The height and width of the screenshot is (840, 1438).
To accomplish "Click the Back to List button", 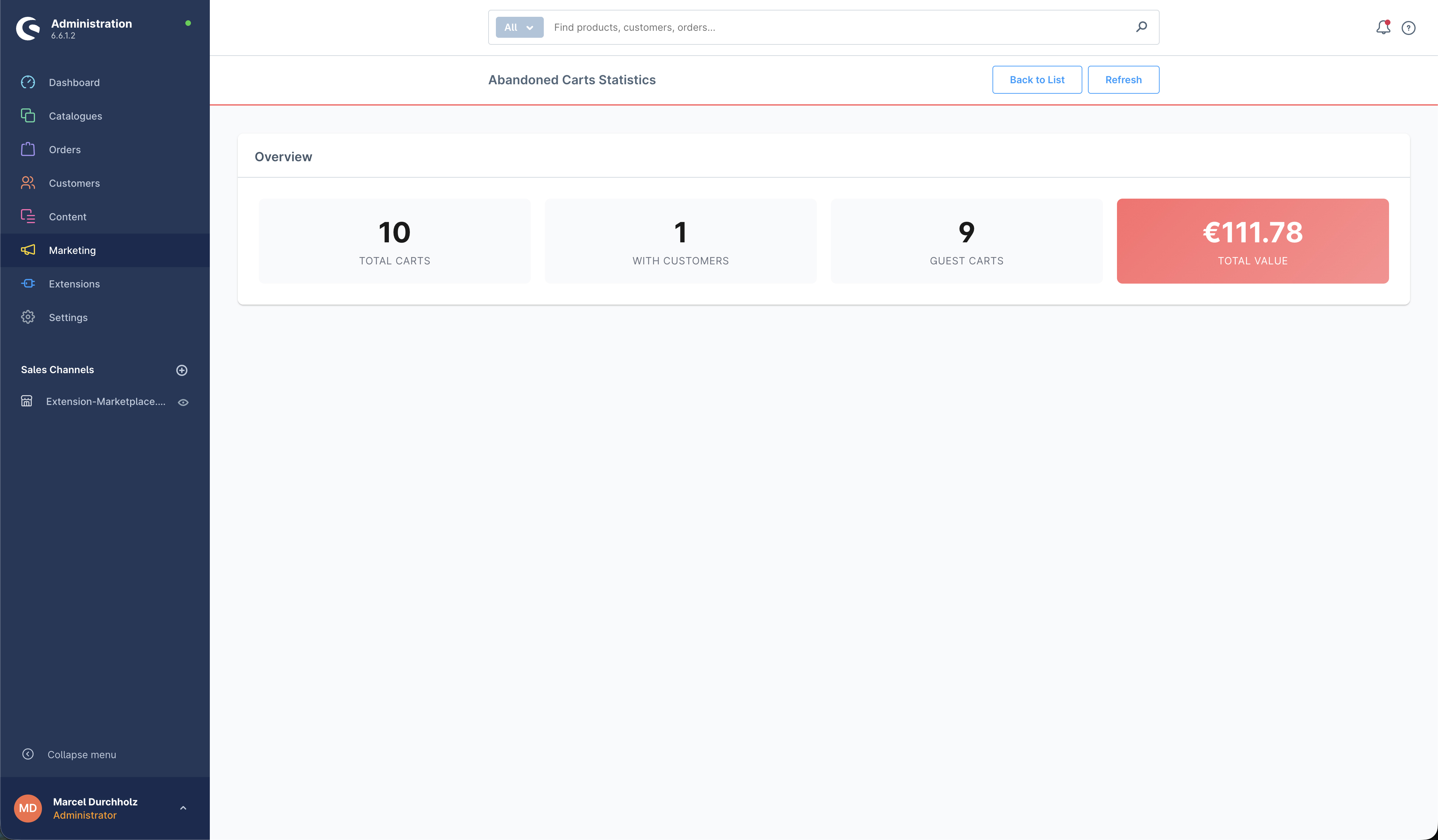I will coord(1037,80).
